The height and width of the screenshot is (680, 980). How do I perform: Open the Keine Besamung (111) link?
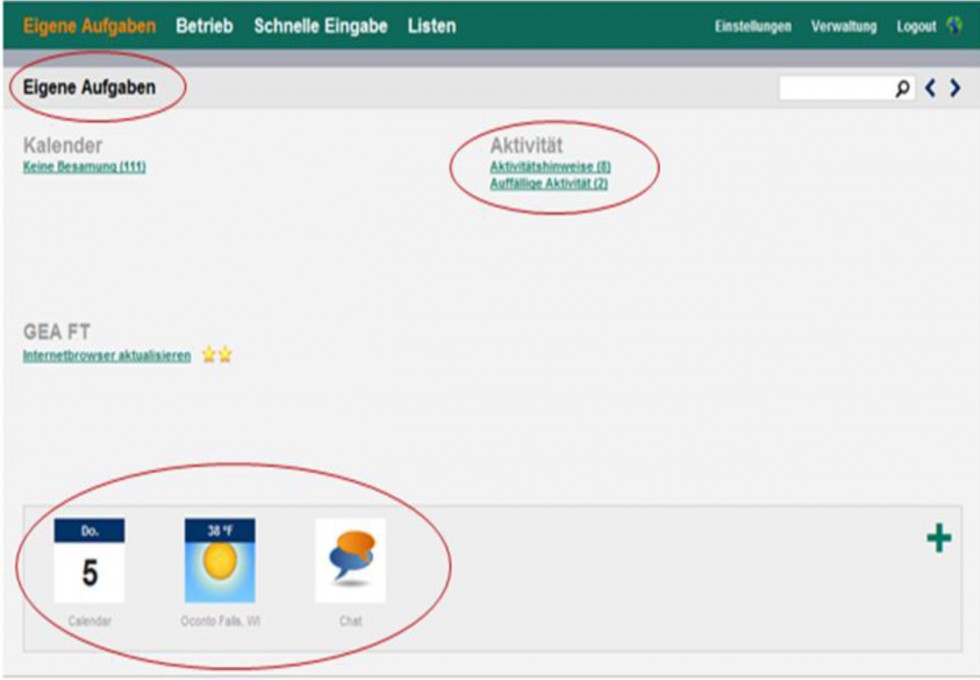tap(84, 167)
